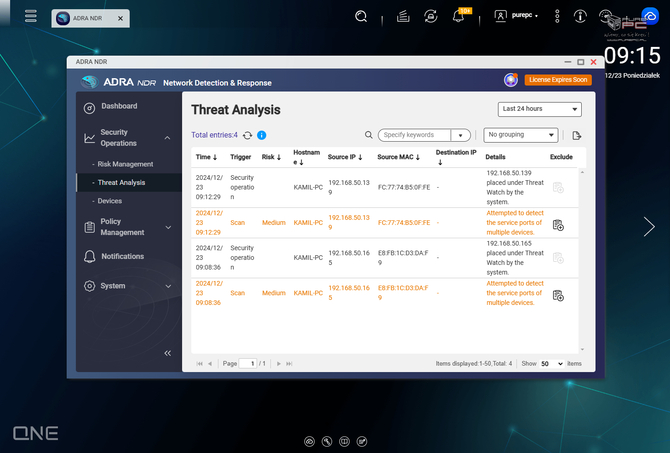Go to last page of results
The height and width of the screenshot is (453, 670).
pyautogui.click(x=289, y=364)
